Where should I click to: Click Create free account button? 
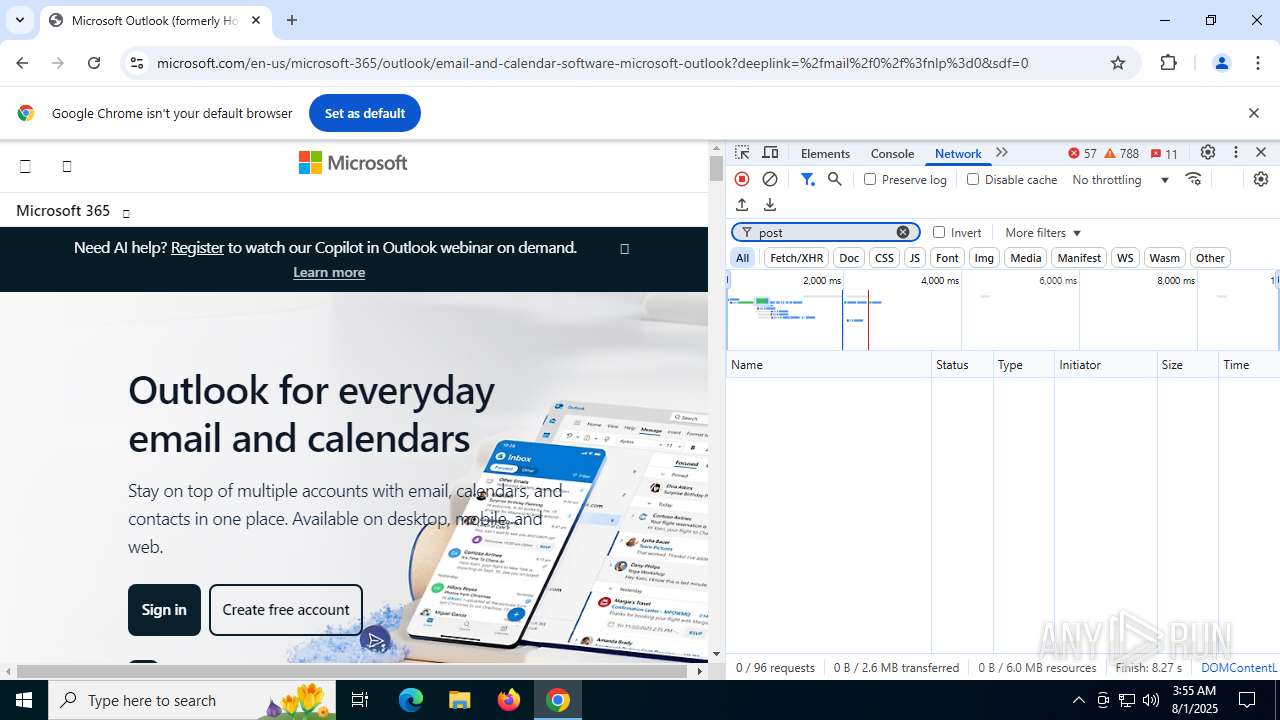click(x=286, y=610)
